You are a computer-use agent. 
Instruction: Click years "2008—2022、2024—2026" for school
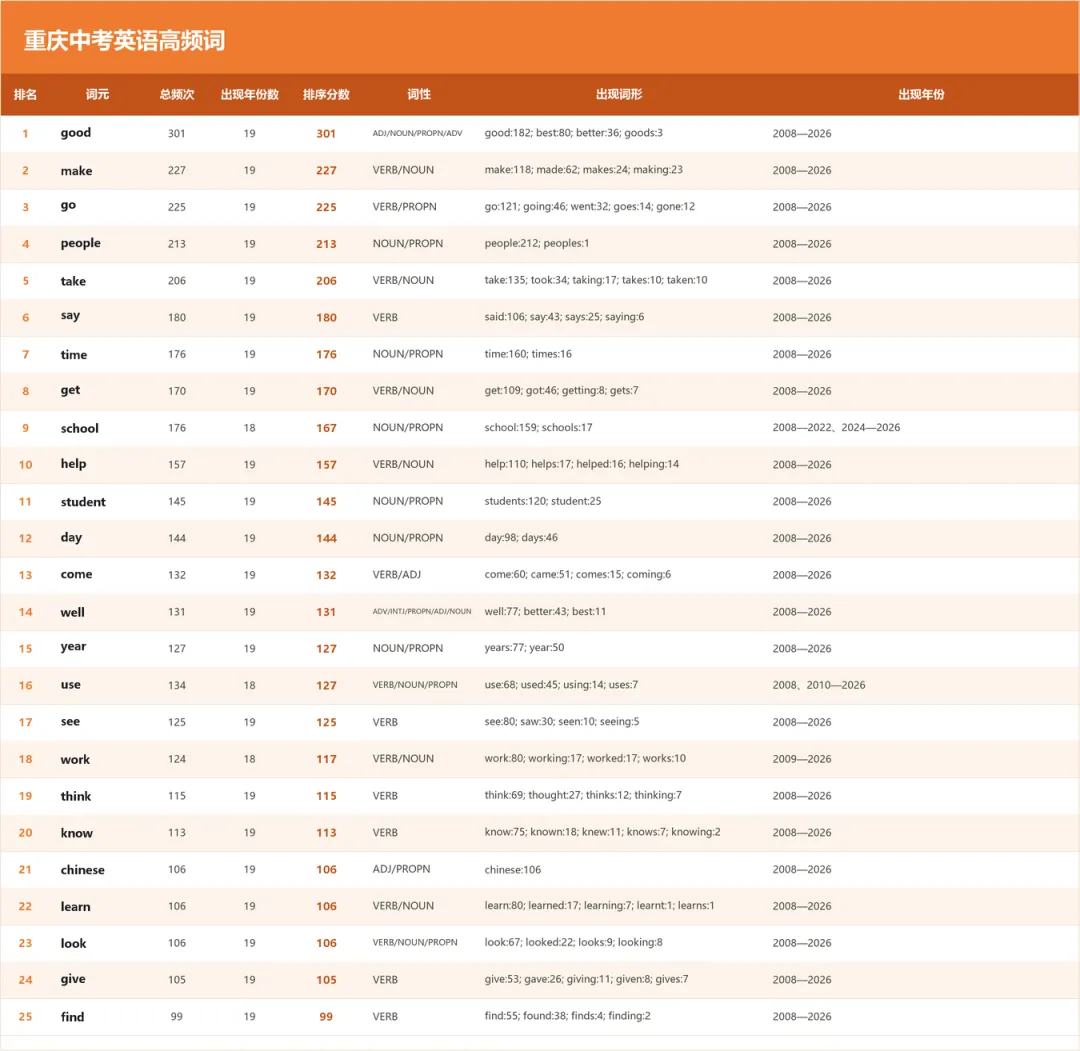pos(836,428)
